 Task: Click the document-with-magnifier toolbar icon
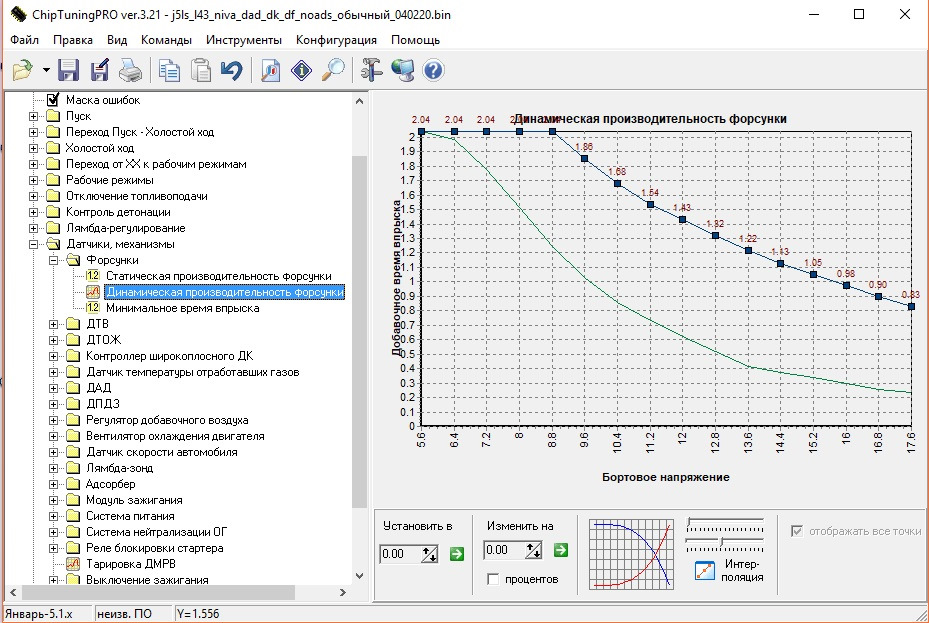pyautogui.click(x=271, y=70)
